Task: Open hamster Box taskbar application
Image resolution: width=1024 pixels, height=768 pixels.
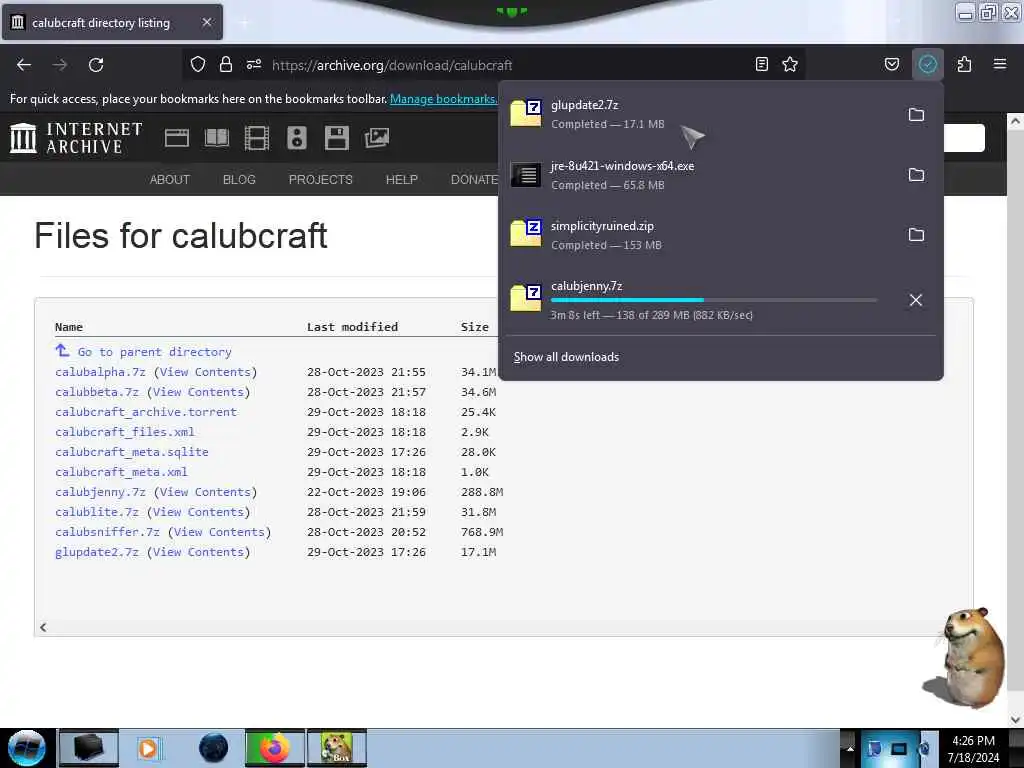Action: pyautogui.click(x=337, y=748)
